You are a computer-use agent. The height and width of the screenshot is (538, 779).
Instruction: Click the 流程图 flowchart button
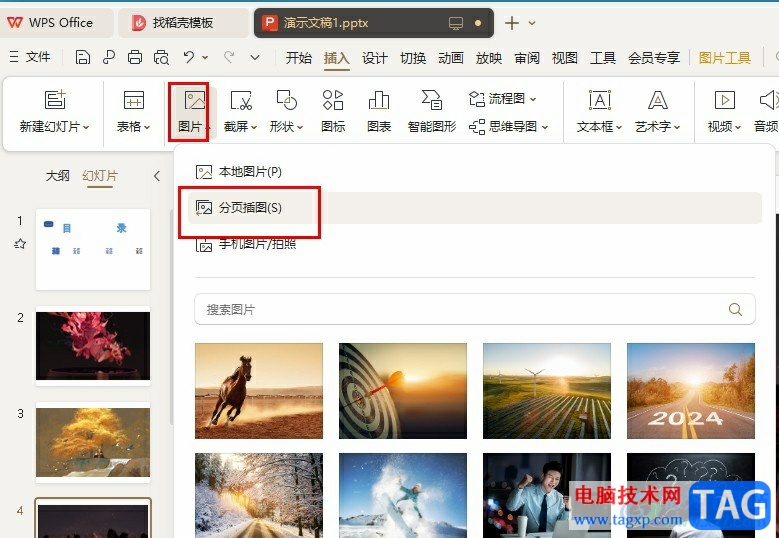click(x=502, y=98)
